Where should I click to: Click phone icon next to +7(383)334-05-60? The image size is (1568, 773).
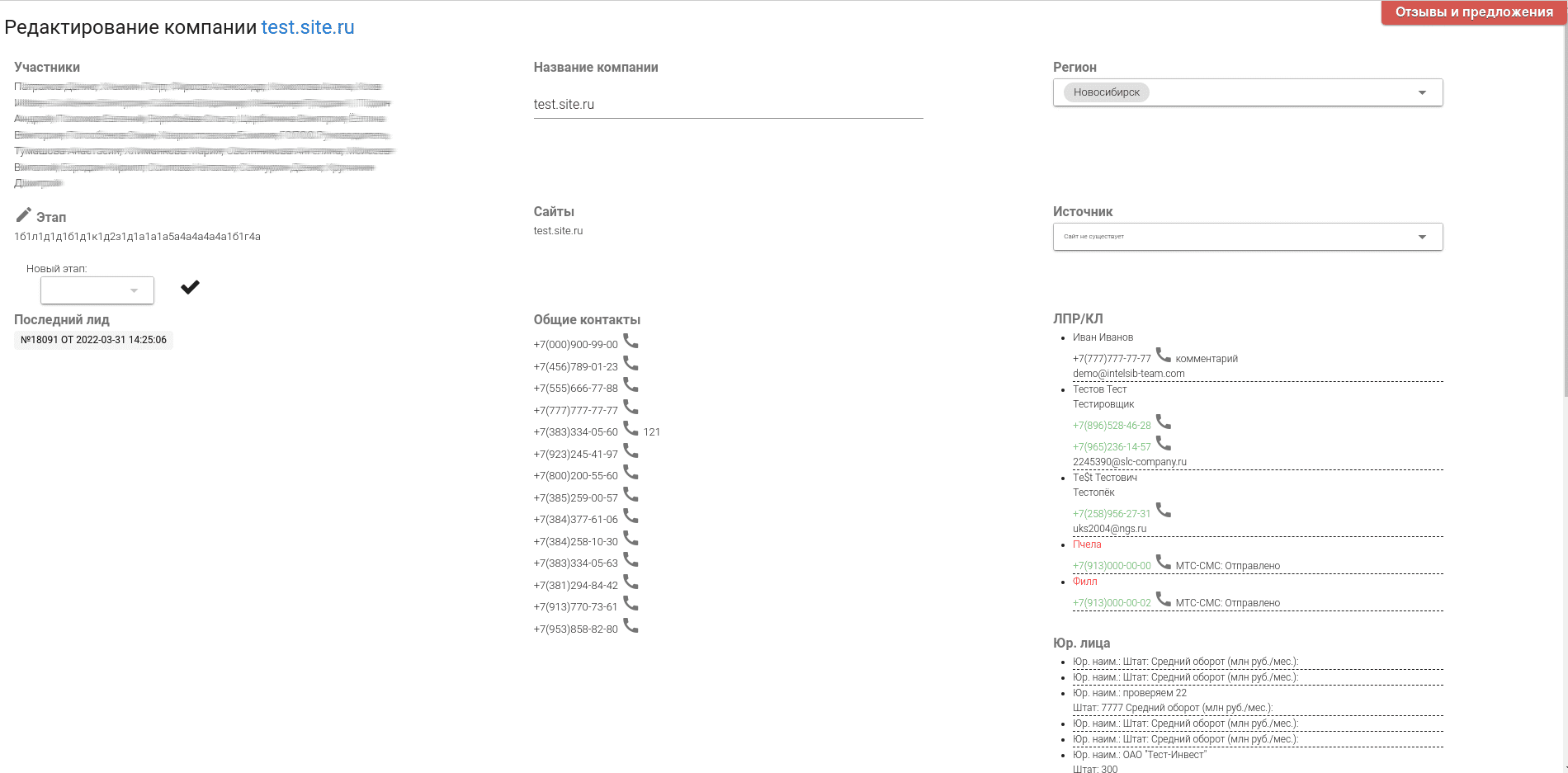631,429
